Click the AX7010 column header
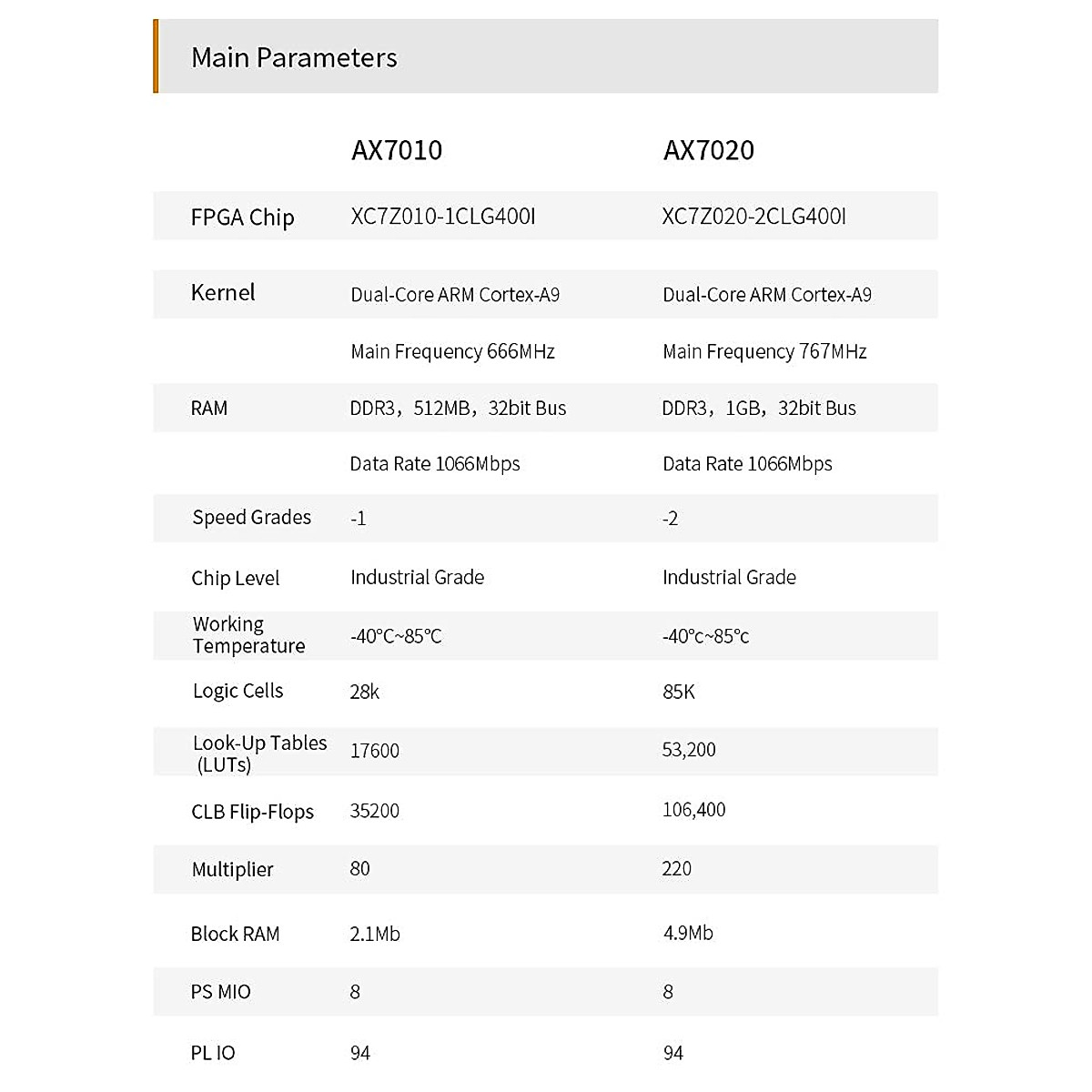 click(x=397, y=150)
